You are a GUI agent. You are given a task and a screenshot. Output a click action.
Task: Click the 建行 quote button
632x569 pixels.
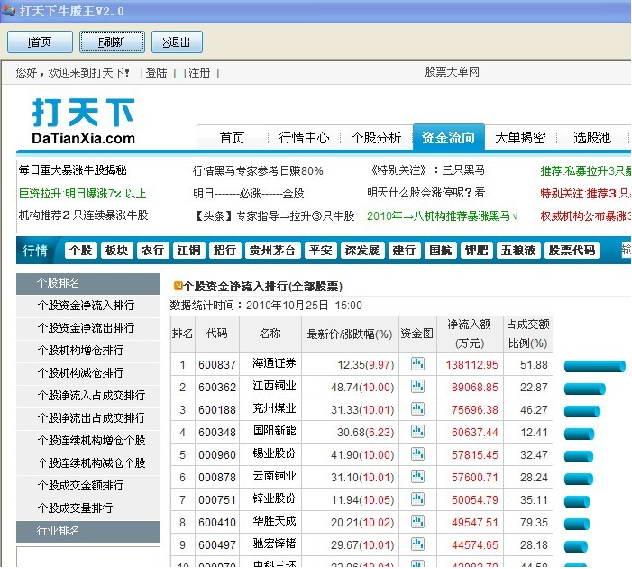pyautogui.click(x=404, y=250)
